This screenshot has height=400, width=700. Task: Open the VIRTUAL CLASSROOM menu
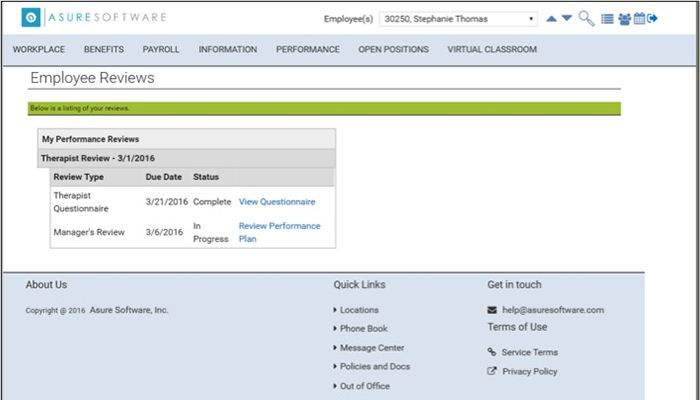tap(492, 50)
